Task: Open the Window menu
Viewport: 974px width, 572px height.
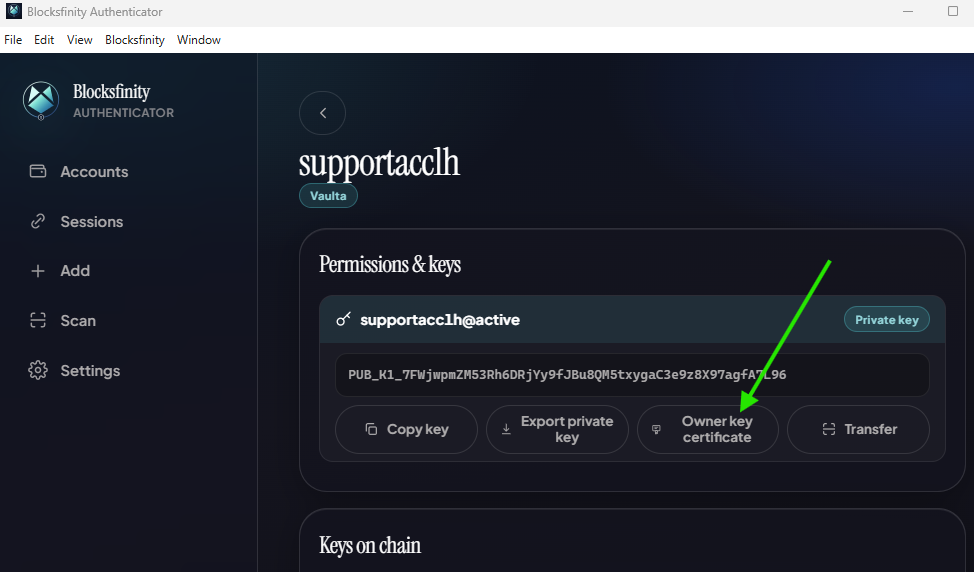Action: click(199, 40)
